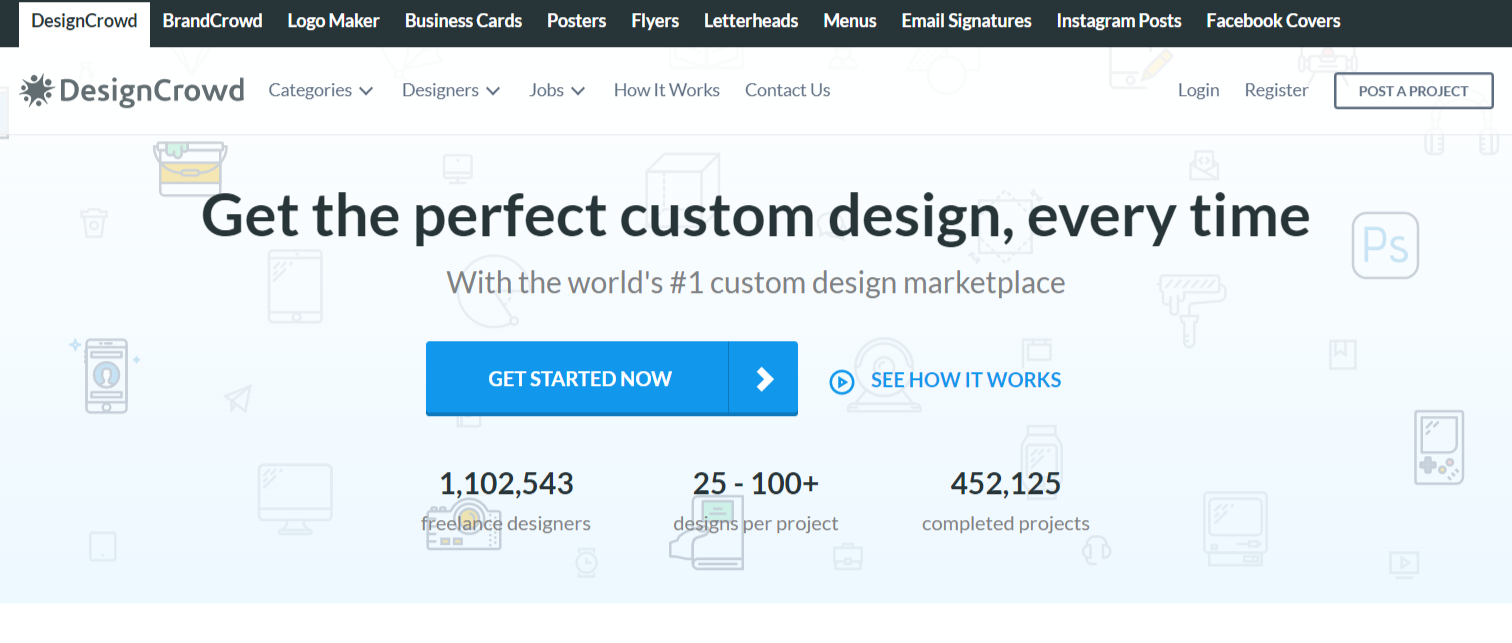This screenshot has width=1512, height=643.
Task: Click the play icon beside See How It Works
Action: [x=841, y=380]
